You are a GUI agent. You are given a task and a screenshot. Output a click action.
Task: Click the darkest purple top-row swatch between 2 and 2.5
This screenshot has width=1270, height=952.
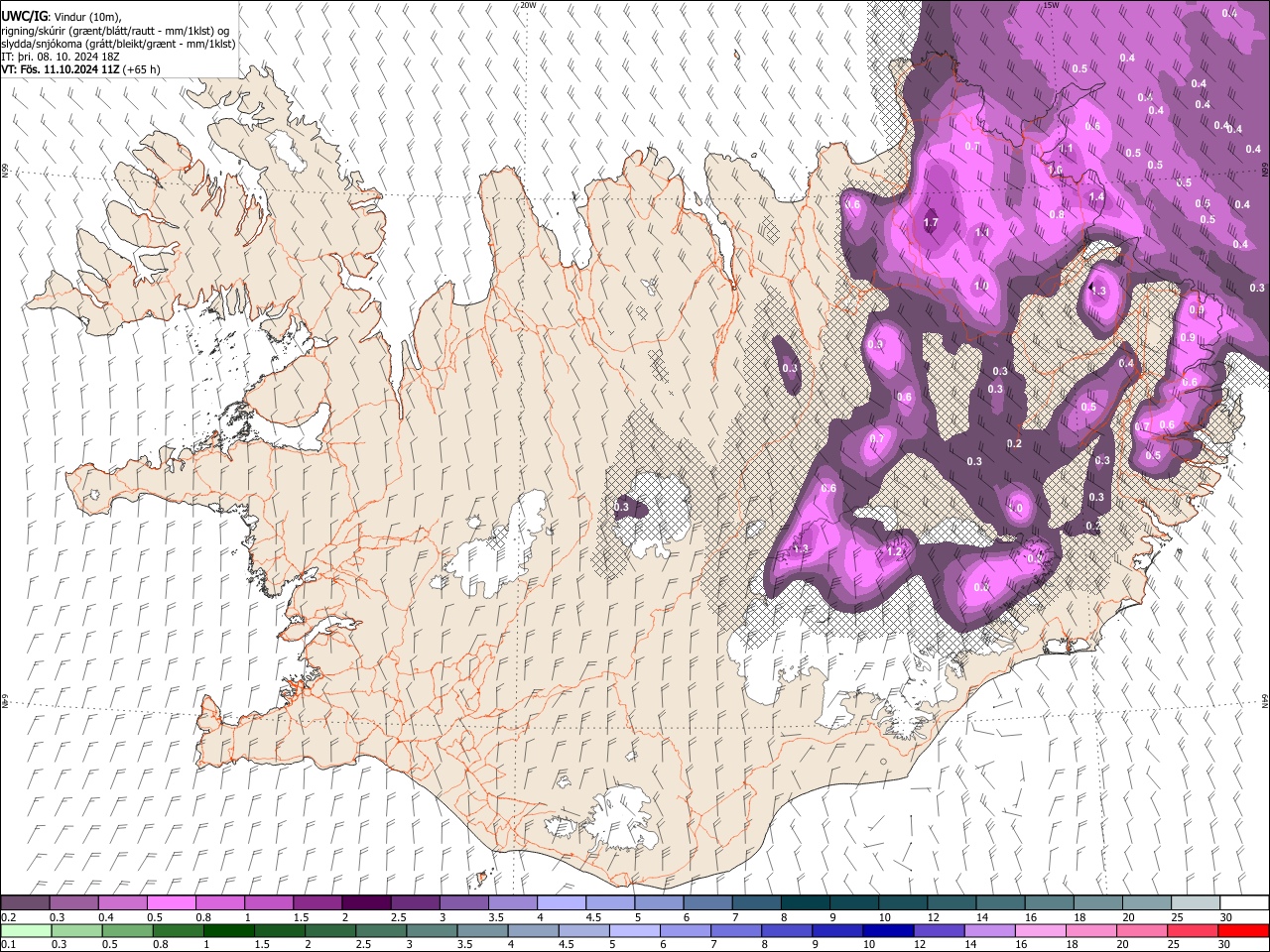[366, 903]
